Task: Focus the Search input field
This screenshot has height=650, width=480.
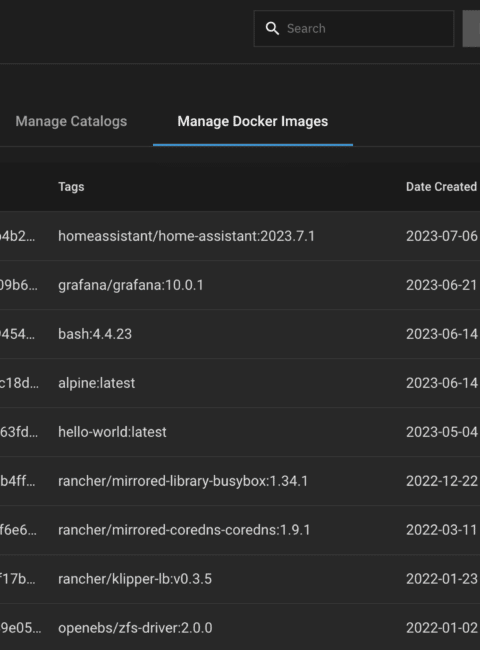Action: click(354, 29)
